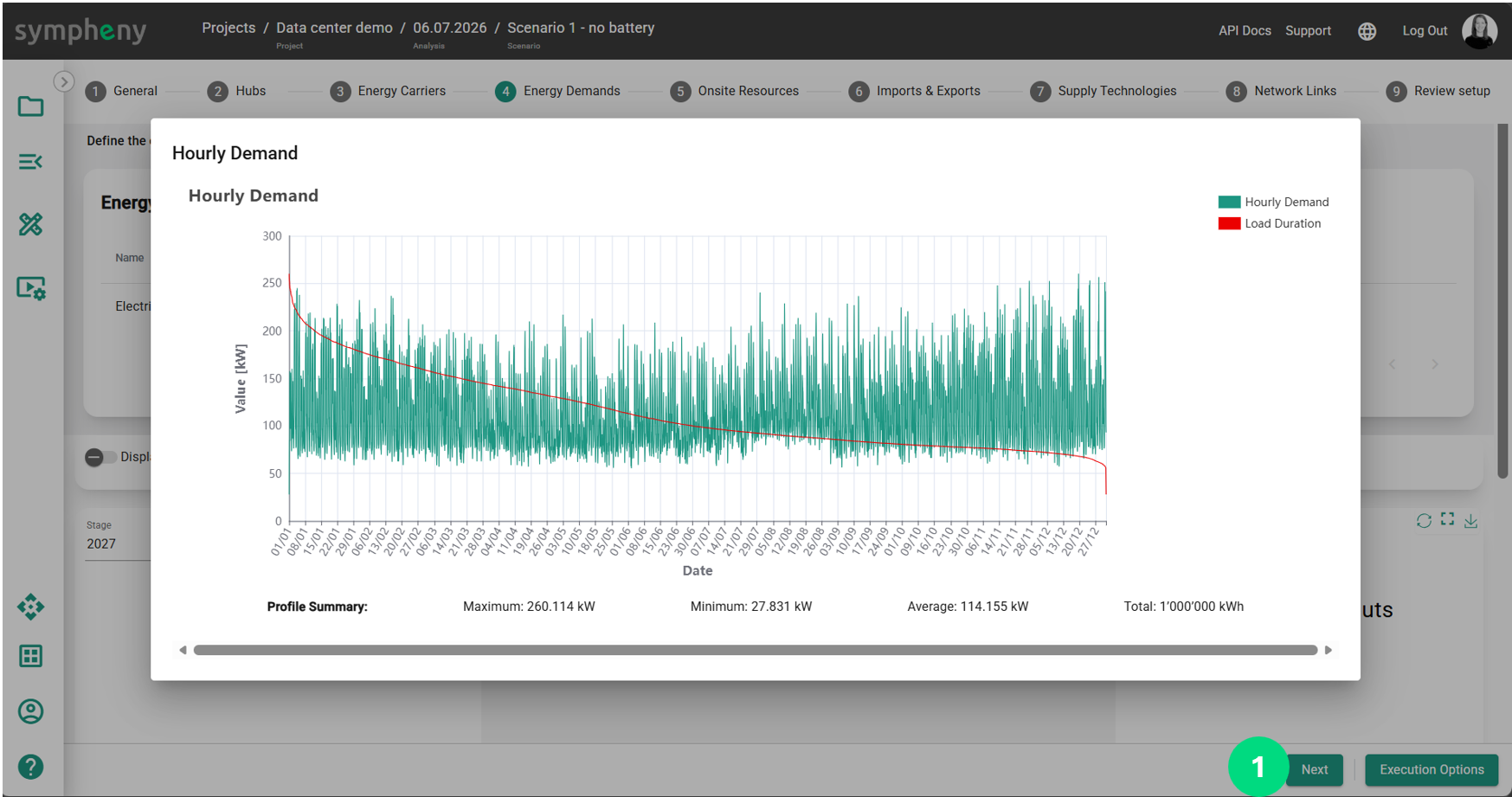Open API Docs link
1512x797 pixels.
tap(1245, 30)
